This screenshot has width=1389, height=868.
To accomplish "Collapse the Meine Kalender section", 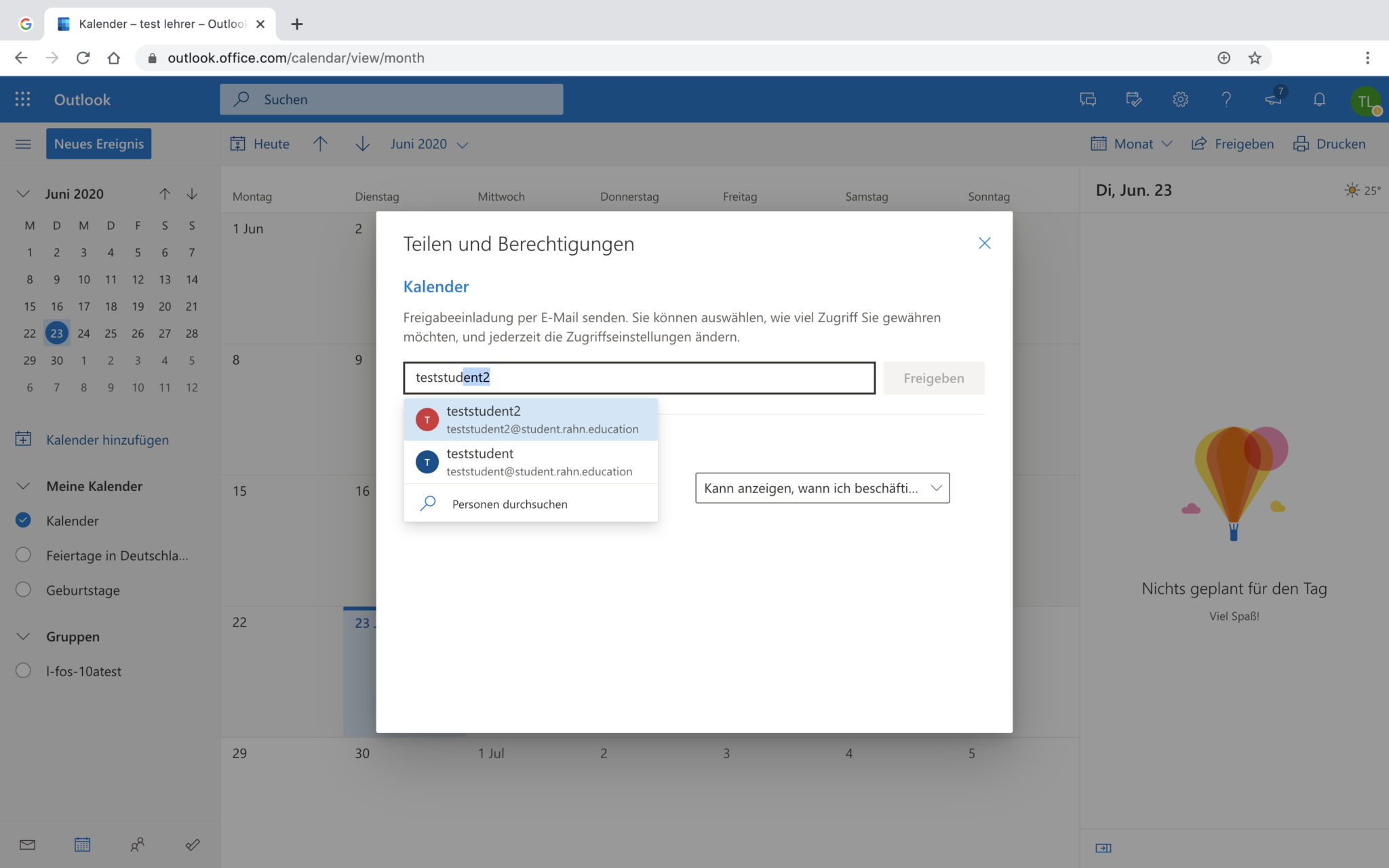I will click(23, 486).
